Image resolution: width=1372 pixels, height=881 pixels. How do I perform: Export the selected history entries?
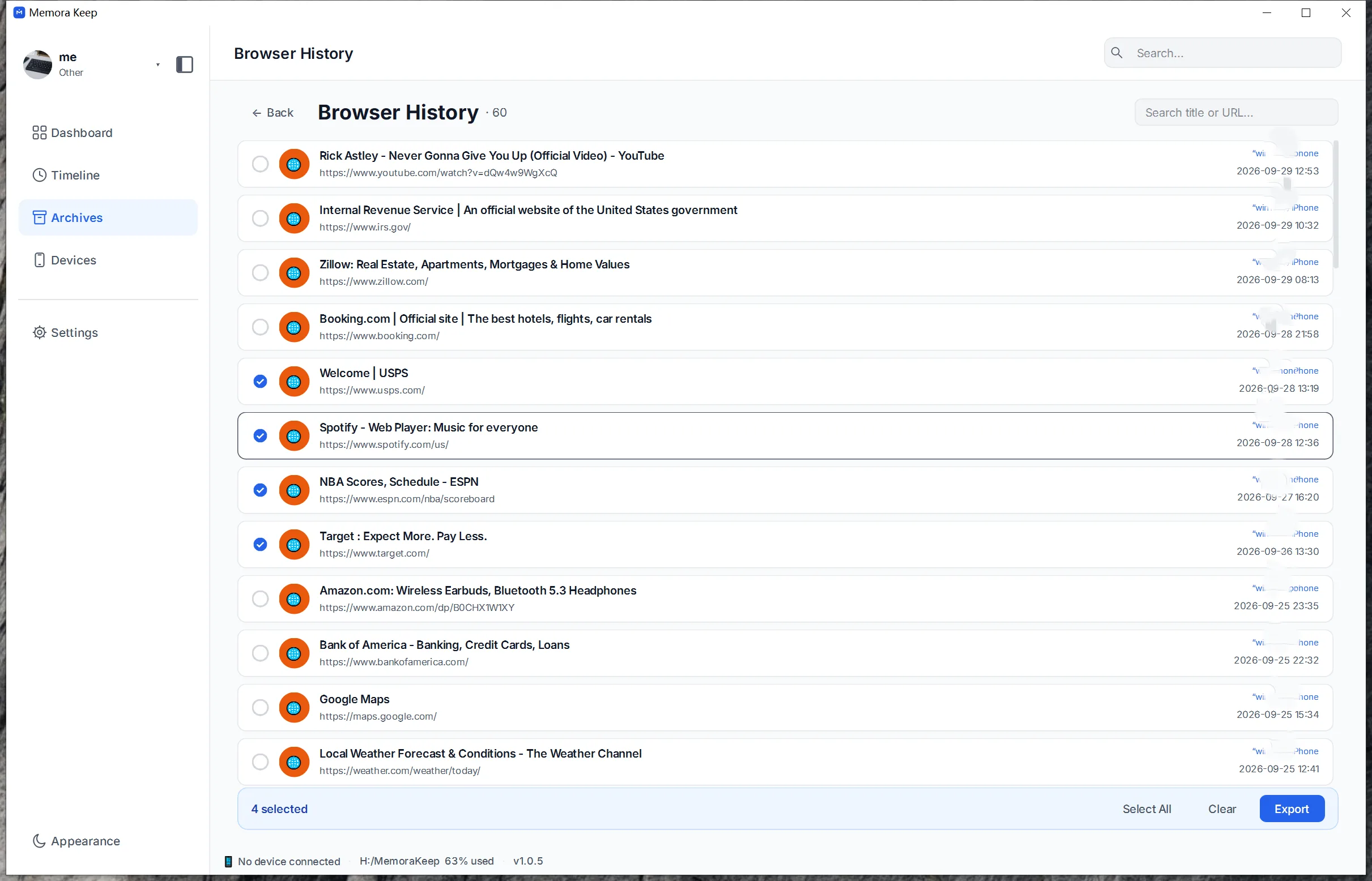1292,809
